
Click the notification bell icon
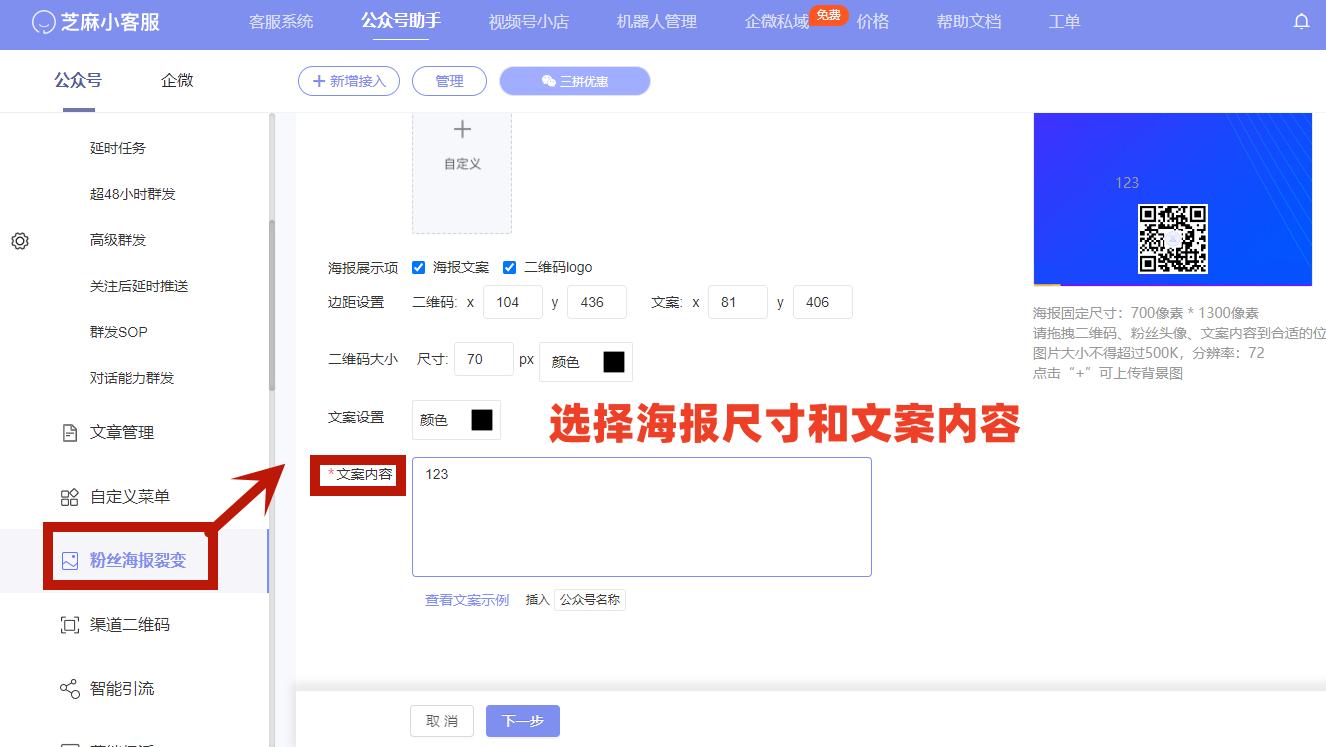point(1302,20)
